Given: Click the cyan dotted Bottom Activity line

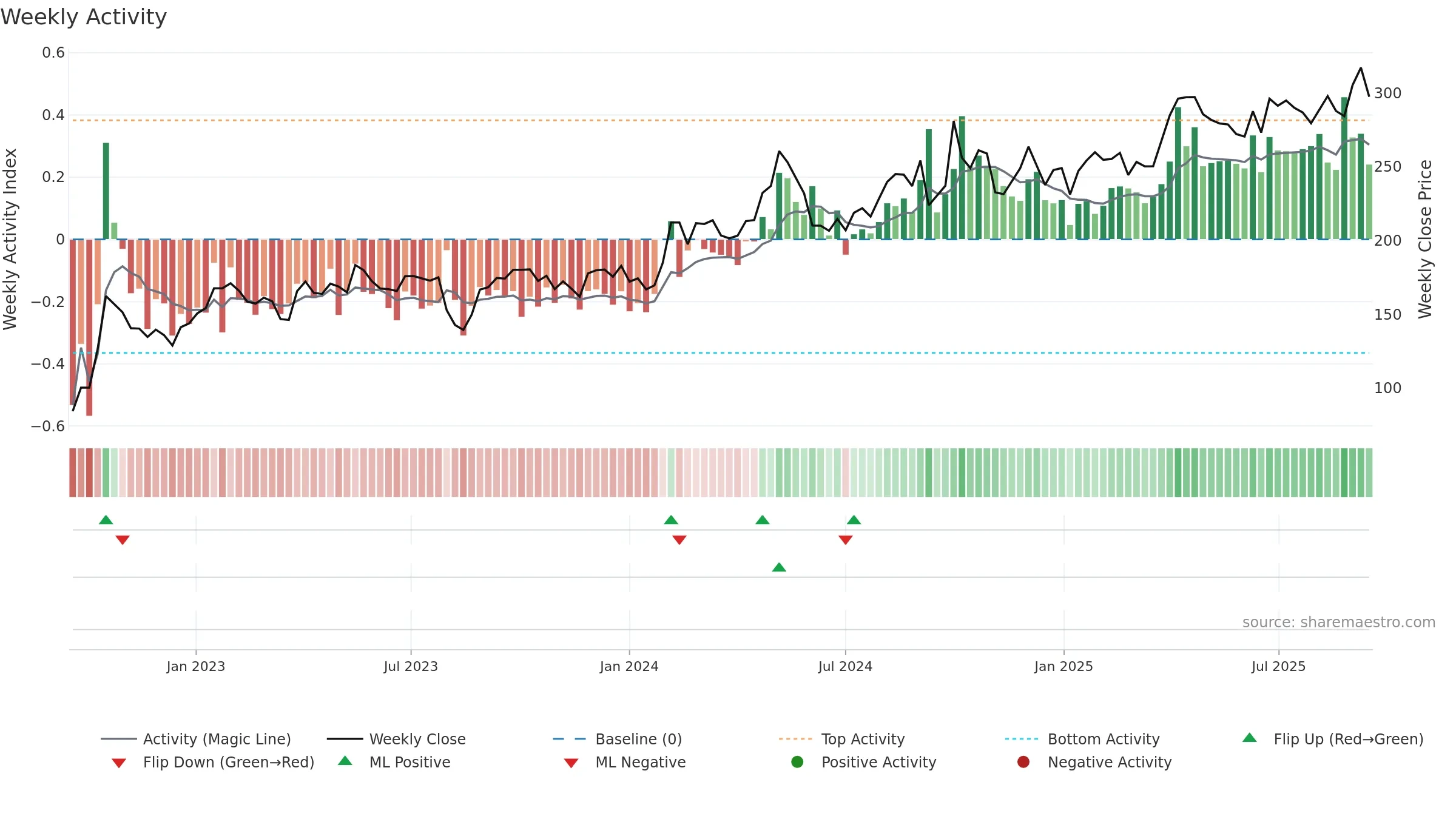Looking at the screenshot, I should click(721, 352).
